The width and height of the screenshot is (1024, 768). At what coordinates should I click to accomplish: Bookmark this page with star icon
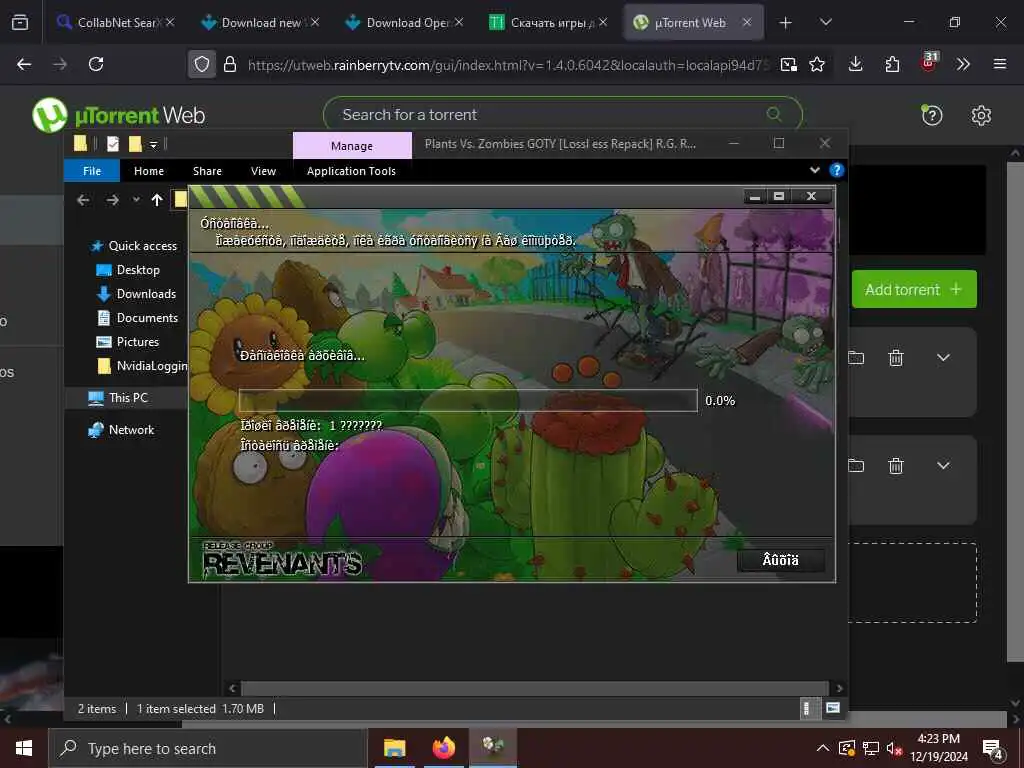click(816, 64)
